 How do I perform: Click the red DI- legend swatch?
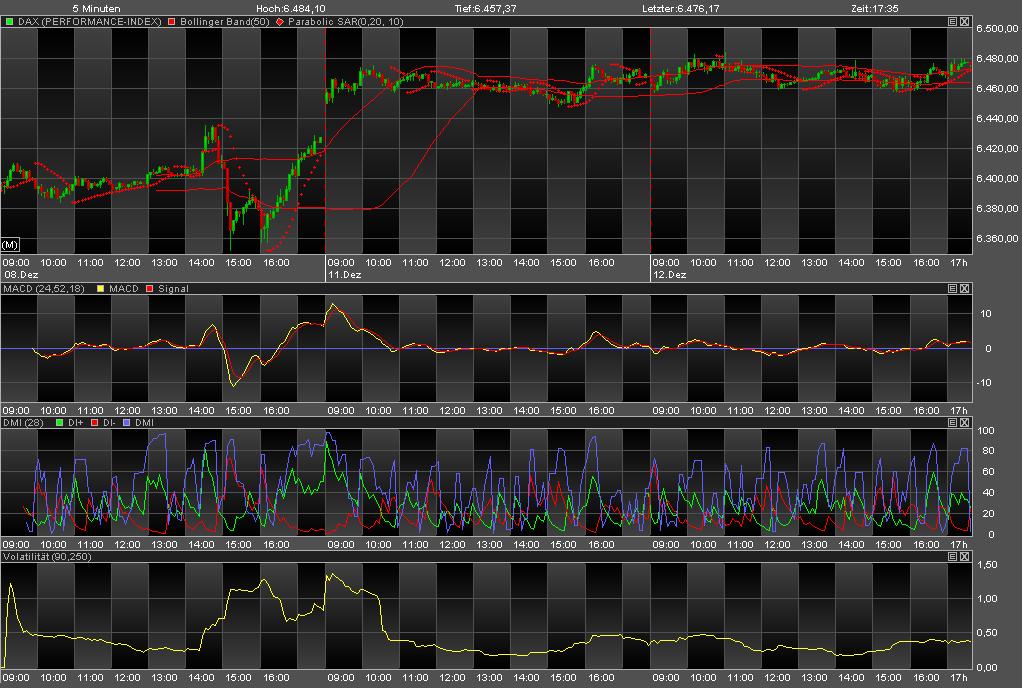[93, 423]
